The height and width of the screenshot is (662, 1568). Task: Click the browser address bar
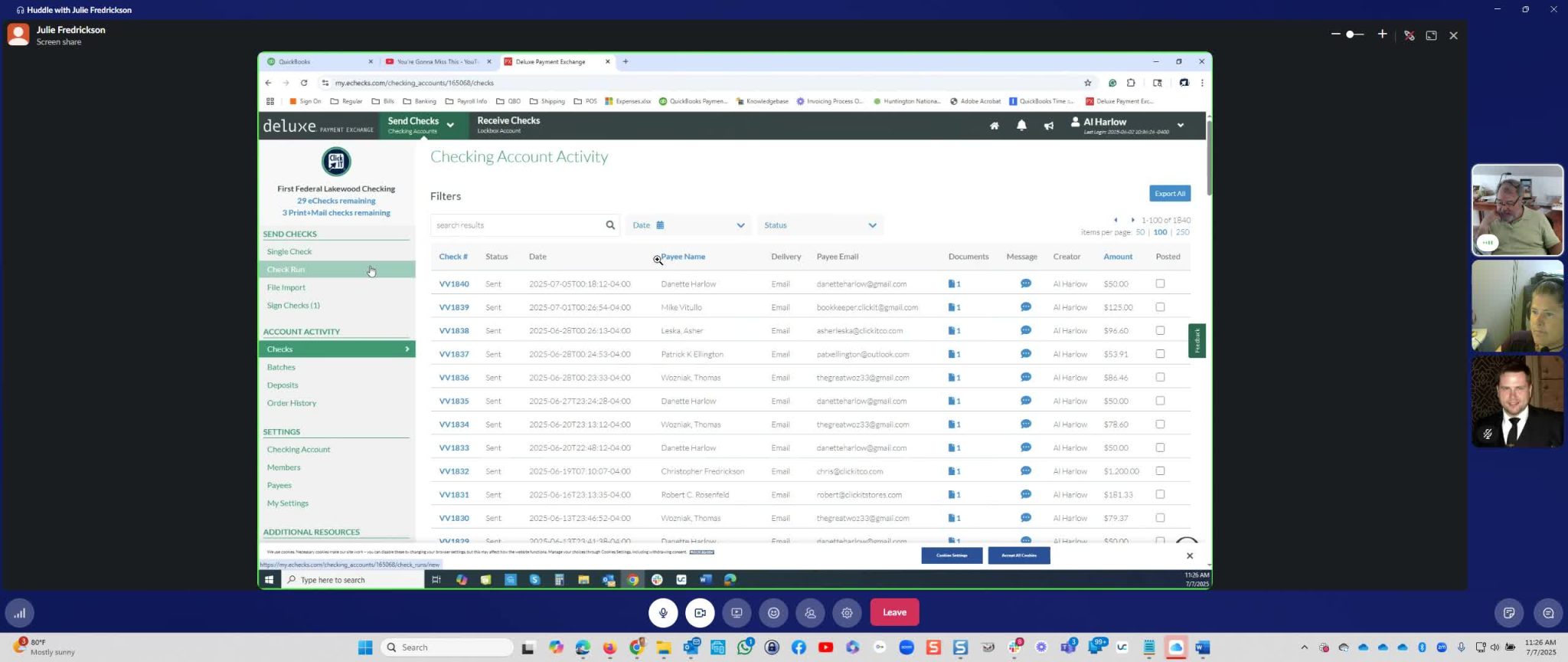click(704, 83)
